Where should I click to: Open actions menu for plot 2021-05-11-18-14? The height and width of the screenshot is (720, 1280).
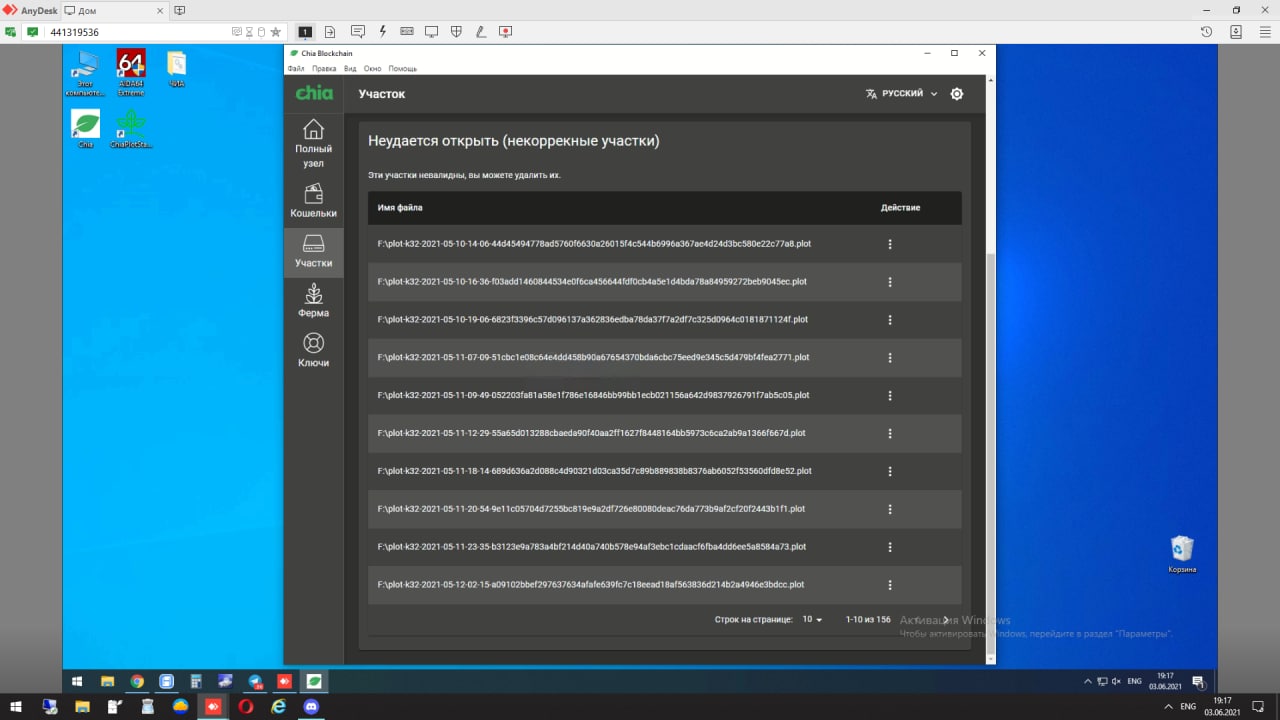coord(890,471)
